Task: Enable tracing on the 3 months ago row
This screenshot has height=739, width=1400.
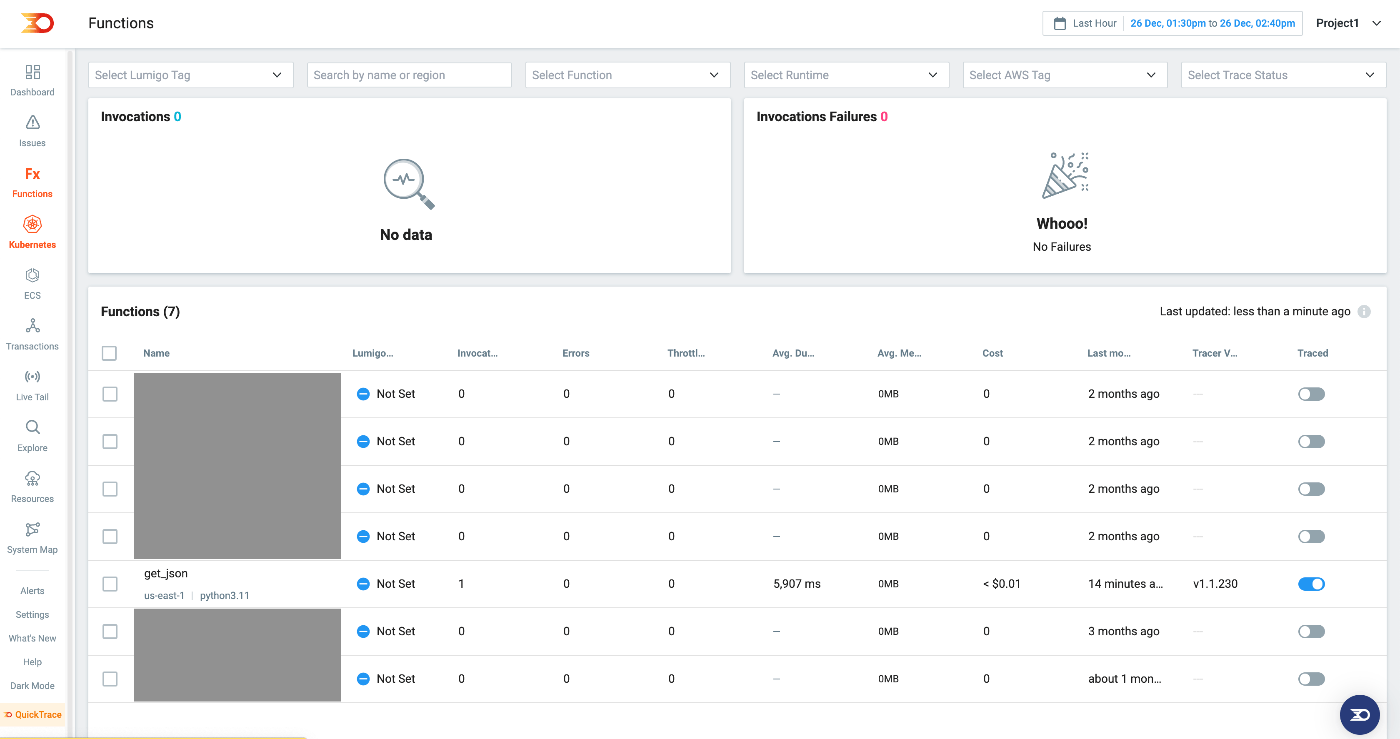Action: (x=1311, y=631)
